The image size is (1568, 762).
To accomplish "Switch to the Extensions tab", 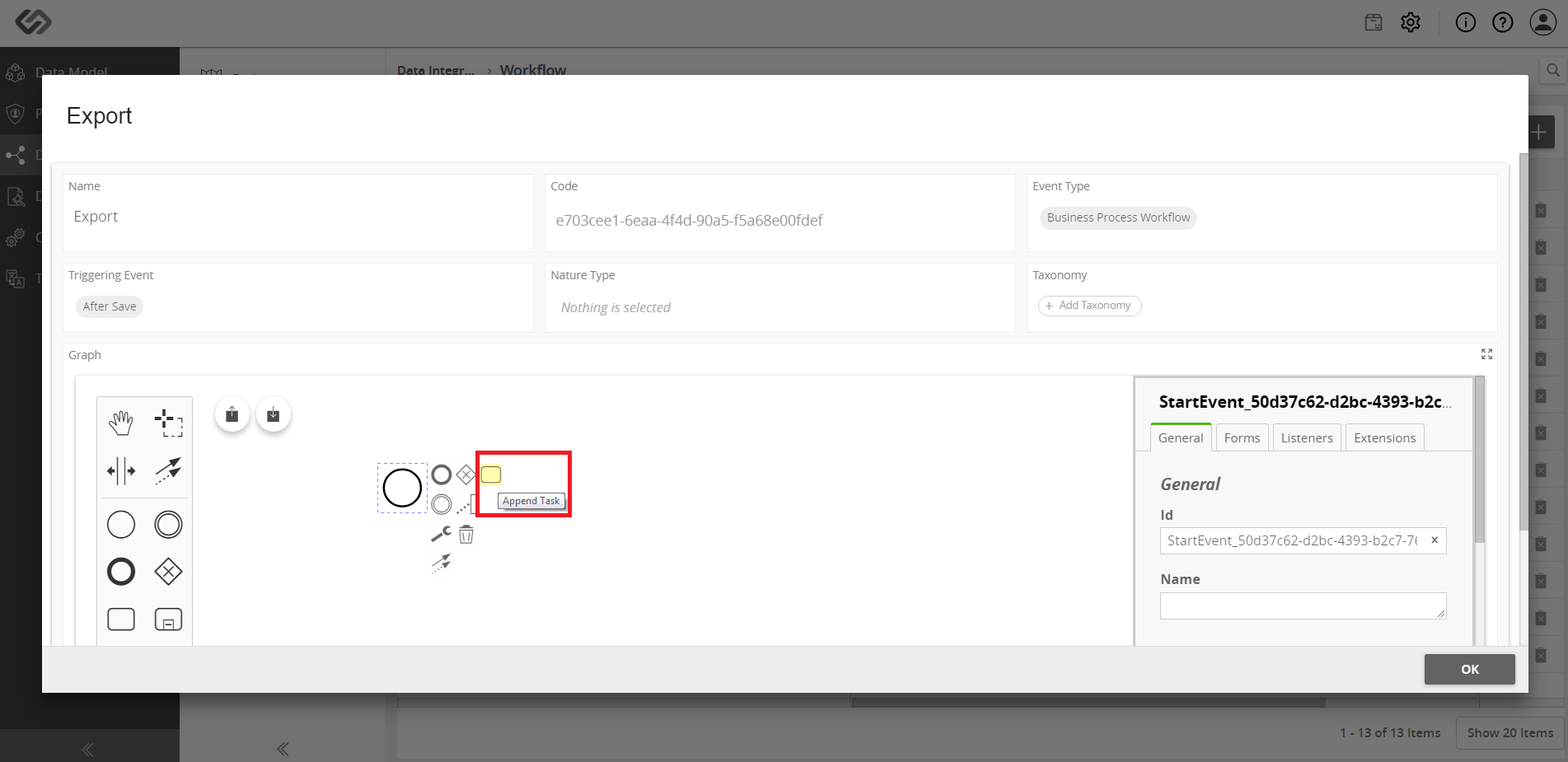I will click(1384, 437).
